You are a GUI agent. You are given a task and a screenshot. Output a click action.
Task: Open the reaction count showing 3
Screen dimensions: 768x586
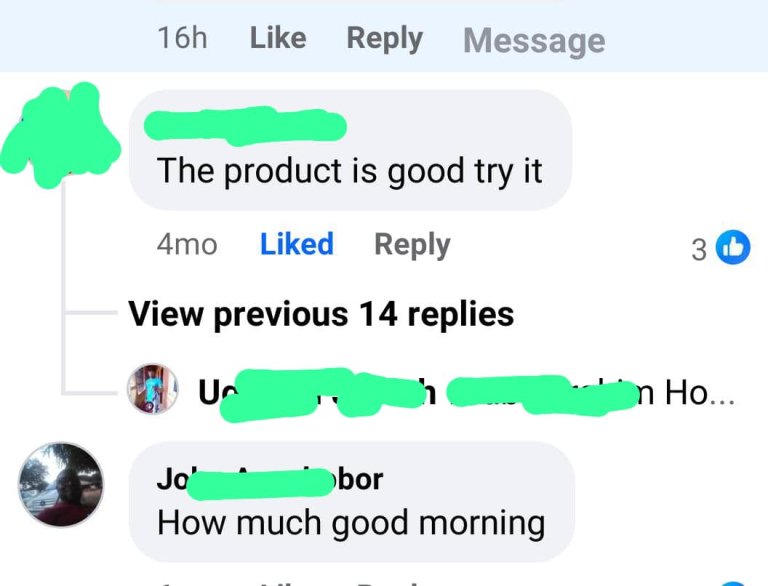699,249
